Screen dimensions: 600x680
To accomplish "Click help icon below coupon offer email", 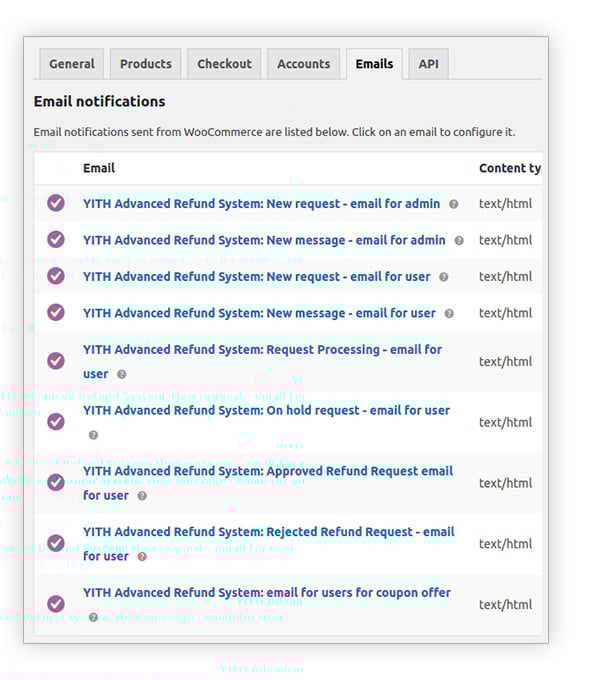I will point(93,617).
